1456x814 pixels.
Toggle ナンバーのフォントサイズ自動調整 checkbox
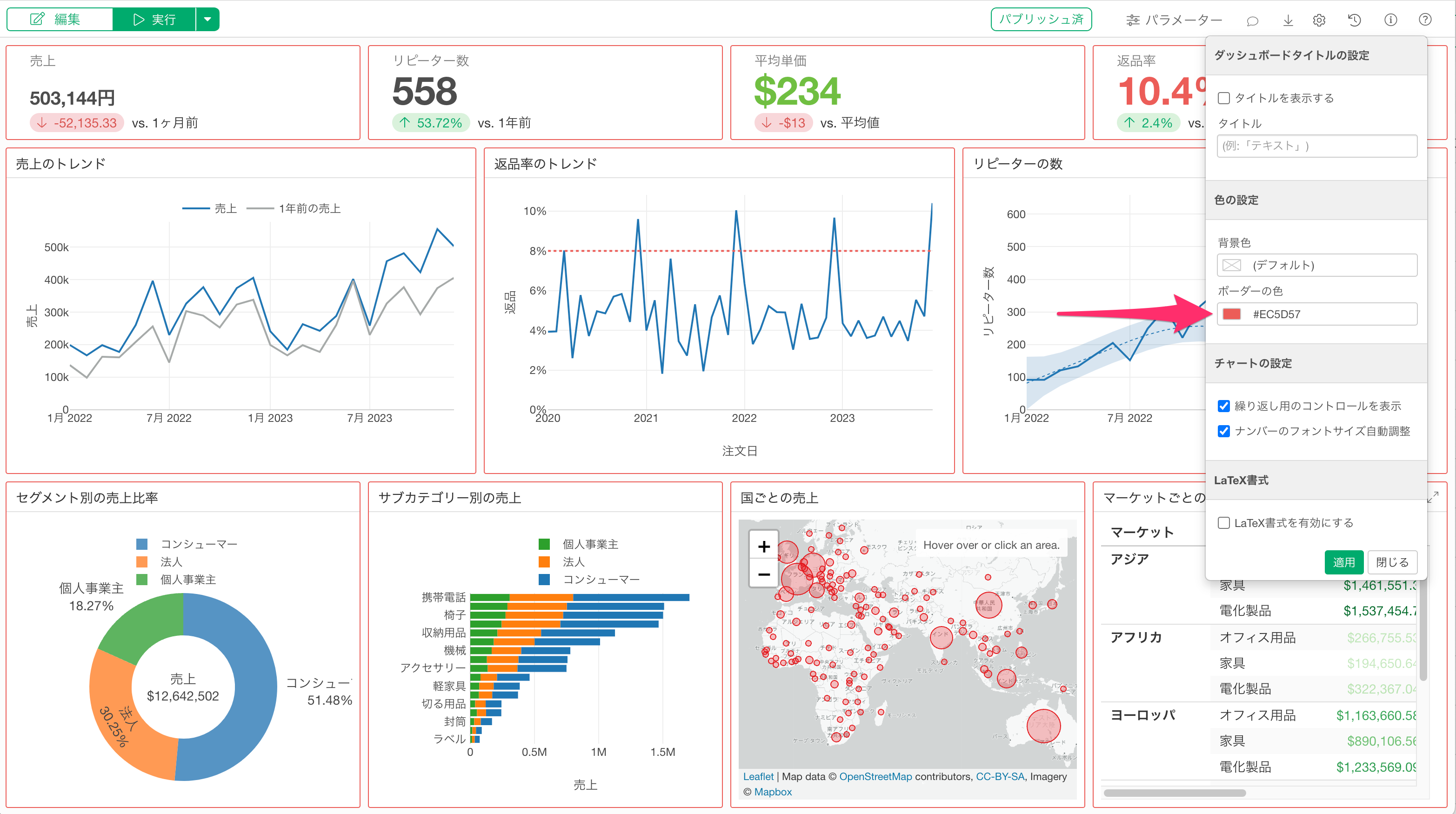pos(1224,431)
